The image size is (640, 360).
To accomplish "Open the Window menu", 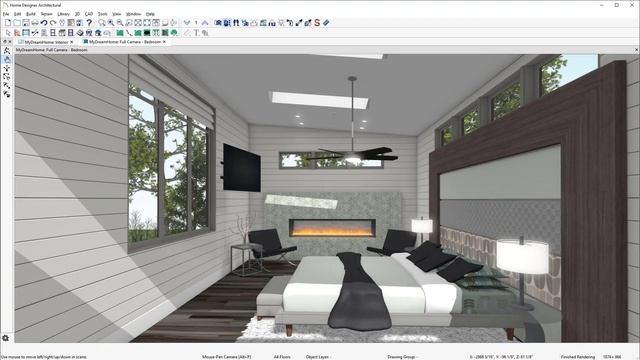I will 133,14.
